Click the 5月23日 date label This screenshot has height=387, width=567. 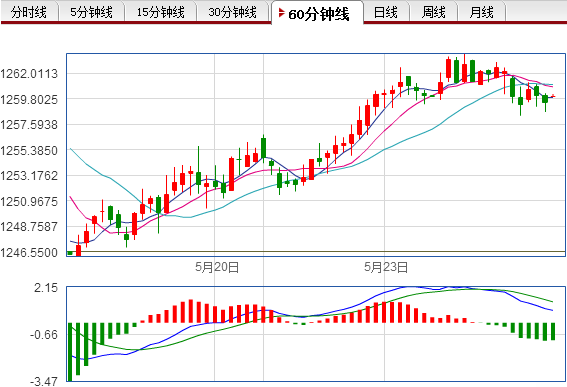386,267
